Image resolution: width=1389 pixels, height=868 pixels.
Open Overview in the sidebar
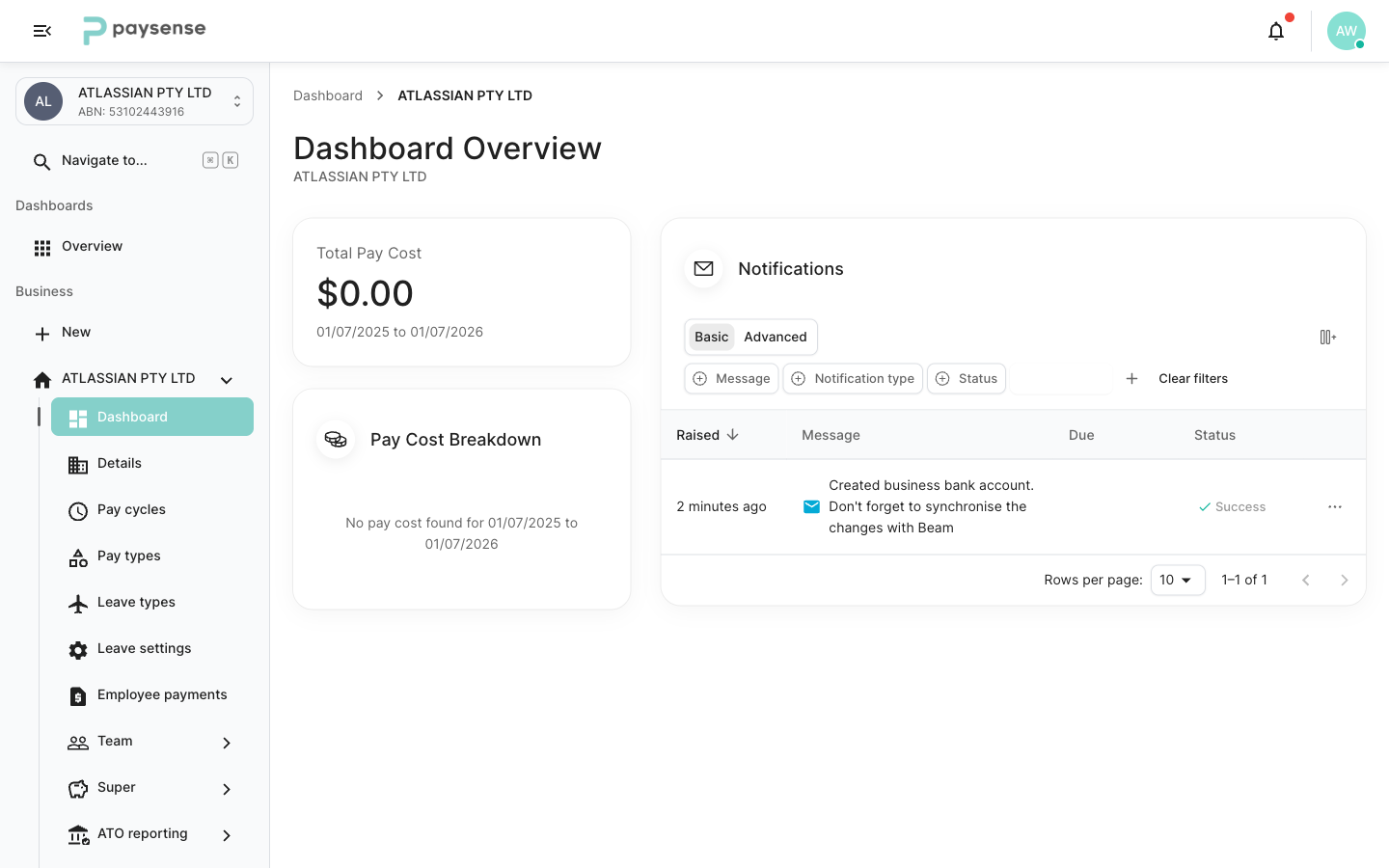pyautogui.click(x=135, y=247)
